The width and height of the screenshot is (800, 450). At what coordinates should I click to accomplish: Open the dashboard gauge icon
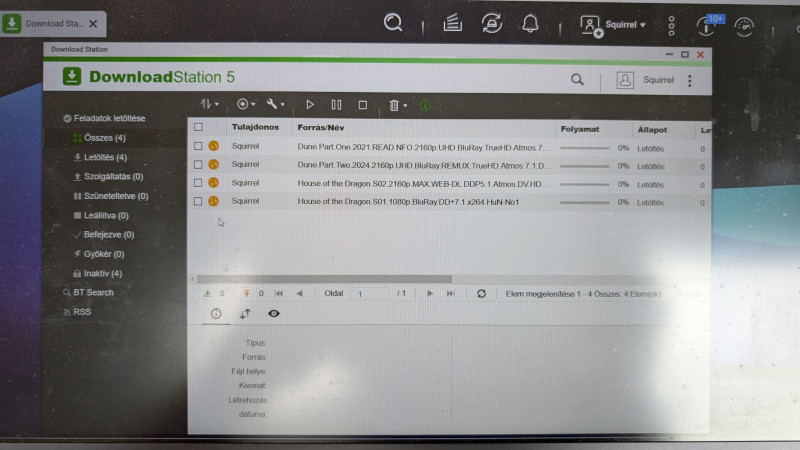click(744, 27)
